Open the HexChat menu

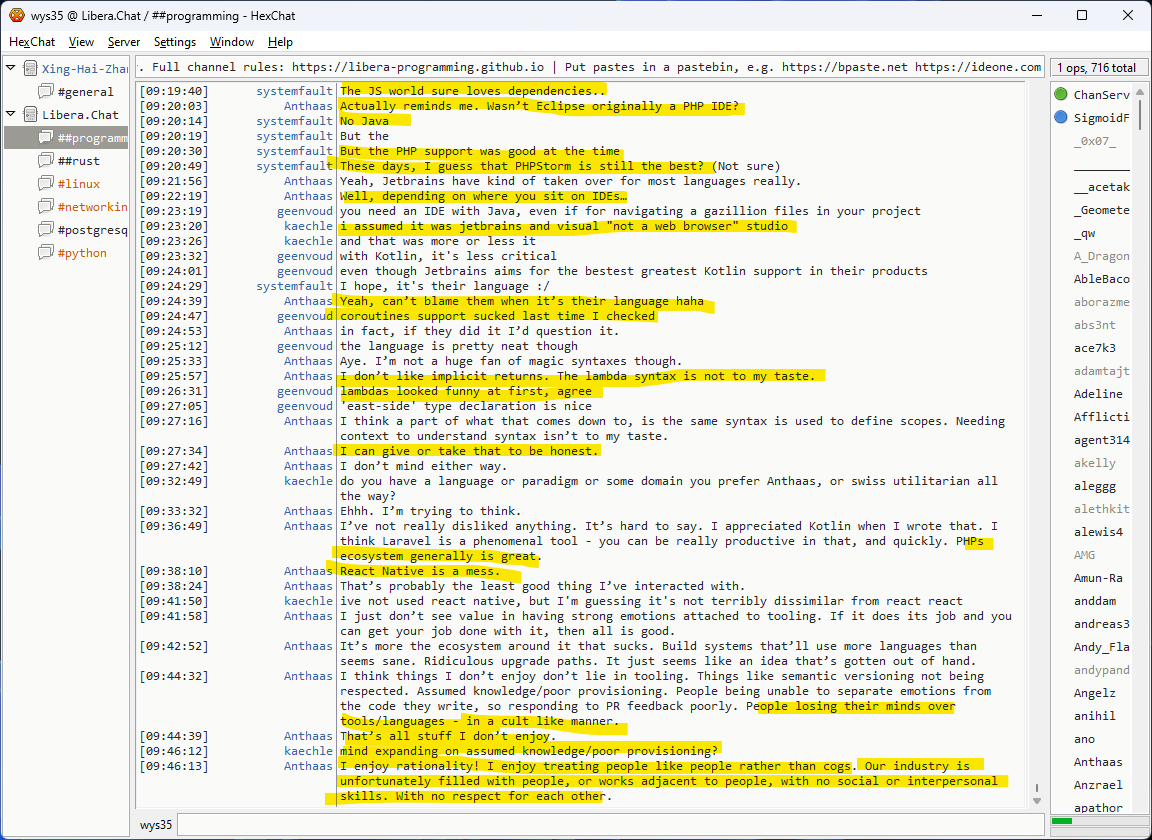click(x=32, y=42)
